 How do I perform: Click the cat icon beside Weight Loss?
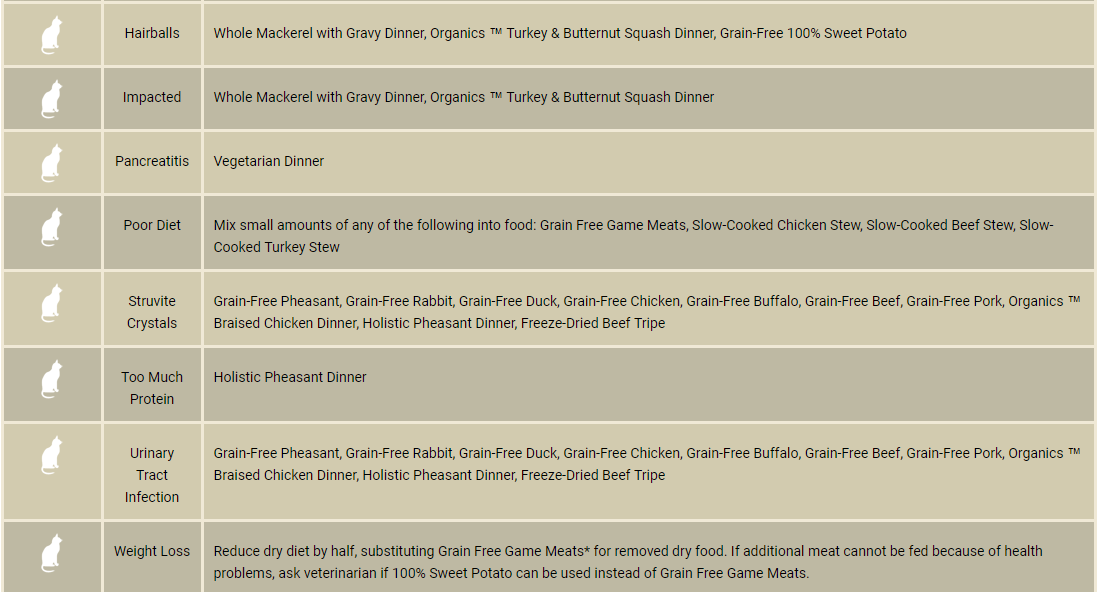(x=52, y=553)
